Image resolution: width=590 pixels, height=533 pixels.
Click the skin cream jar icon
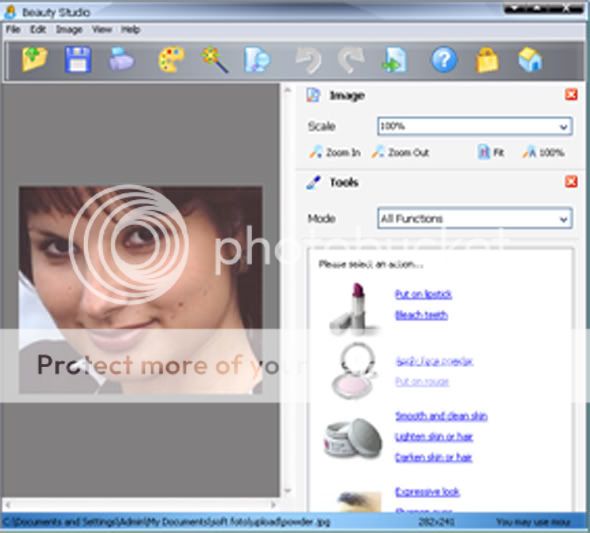pyautogui.click(x=353, y=438)
